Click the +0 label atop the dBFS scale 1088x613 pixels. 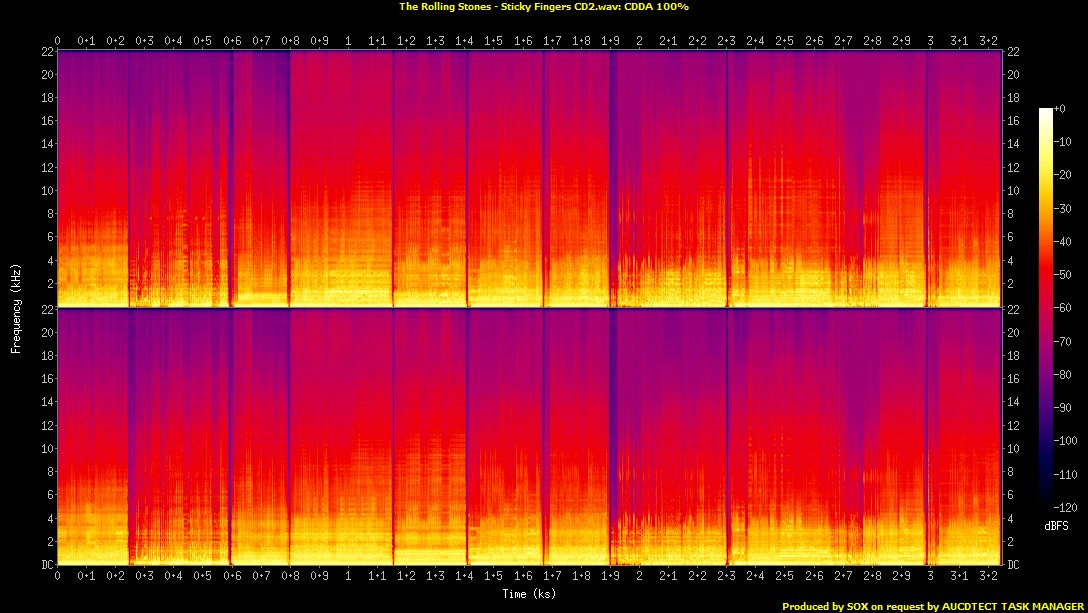click(x=1063, y=108)
